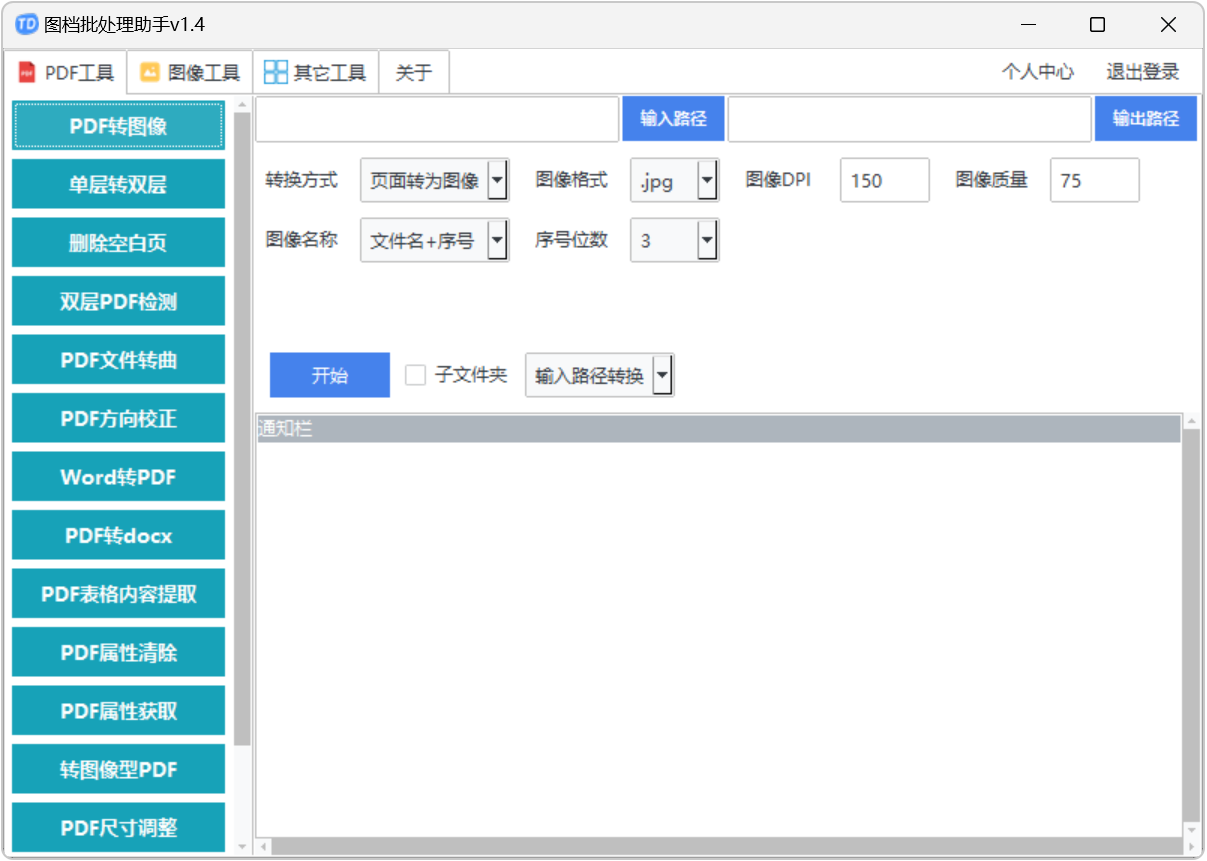The height and width of the screenshot is (861, 1207).
Task: Open the 输入路径转换 dropdown
Action: click(x=599, y=375)
